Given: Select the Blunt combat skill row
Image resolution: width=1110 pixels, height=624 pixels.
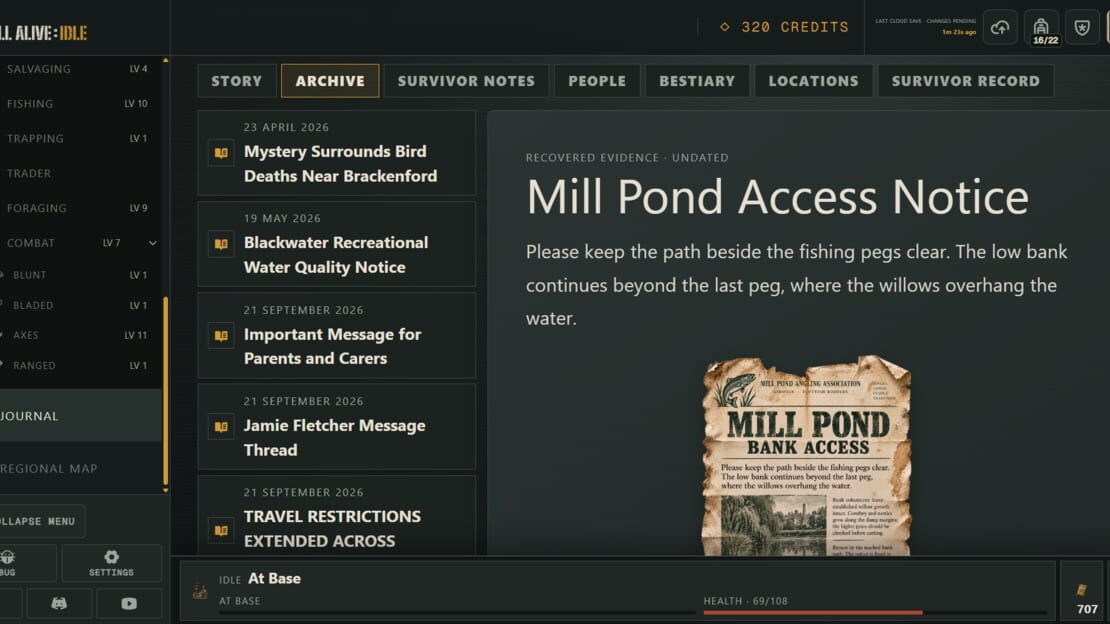Looking at the screenshot, I should tap(81, 275).
